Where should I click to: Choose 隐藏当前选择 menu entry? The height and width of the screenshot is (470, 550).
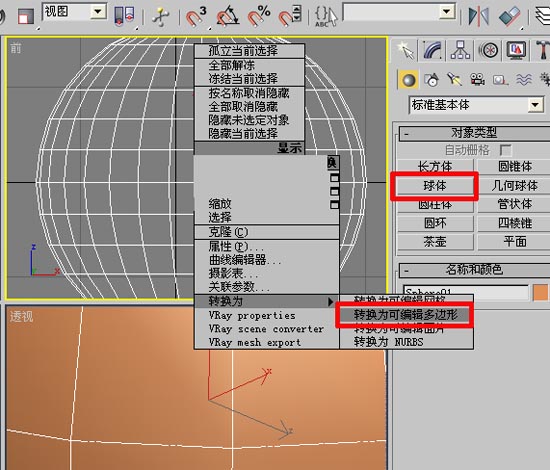249,133
